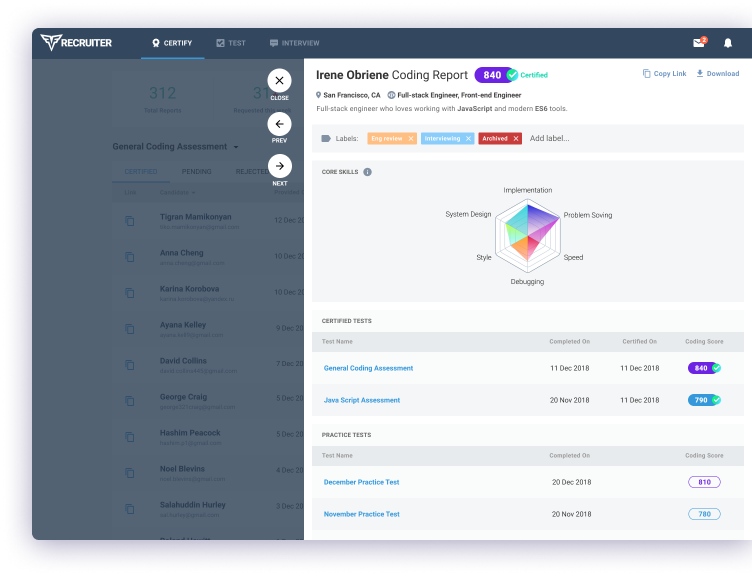The image size is (752, 576).
Task: Copy link icon beside Anna Cheng
Action: point(129,257)
